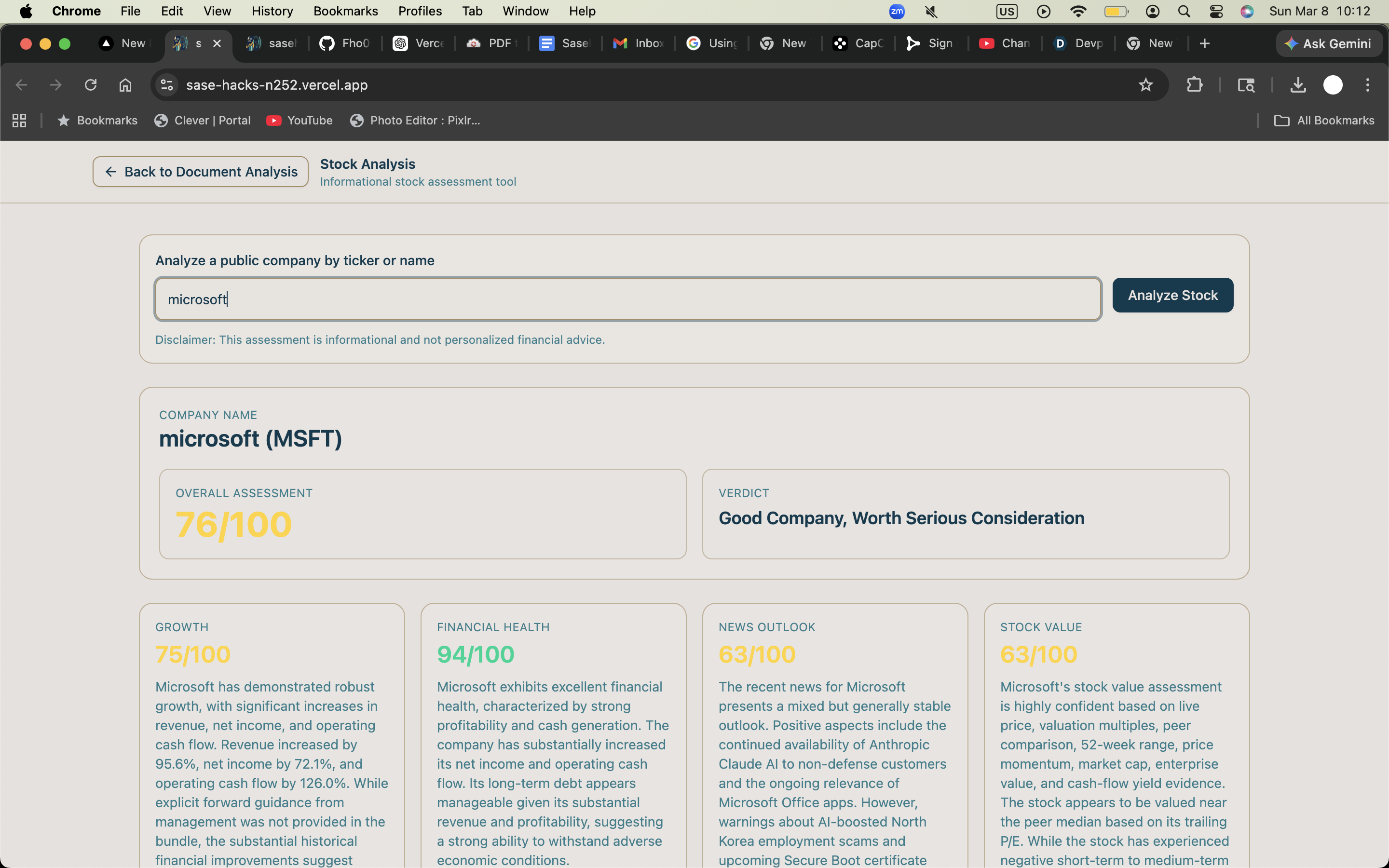
Task: Open the apps grid icon in bookmarks bar
Action: coord(19,121)
